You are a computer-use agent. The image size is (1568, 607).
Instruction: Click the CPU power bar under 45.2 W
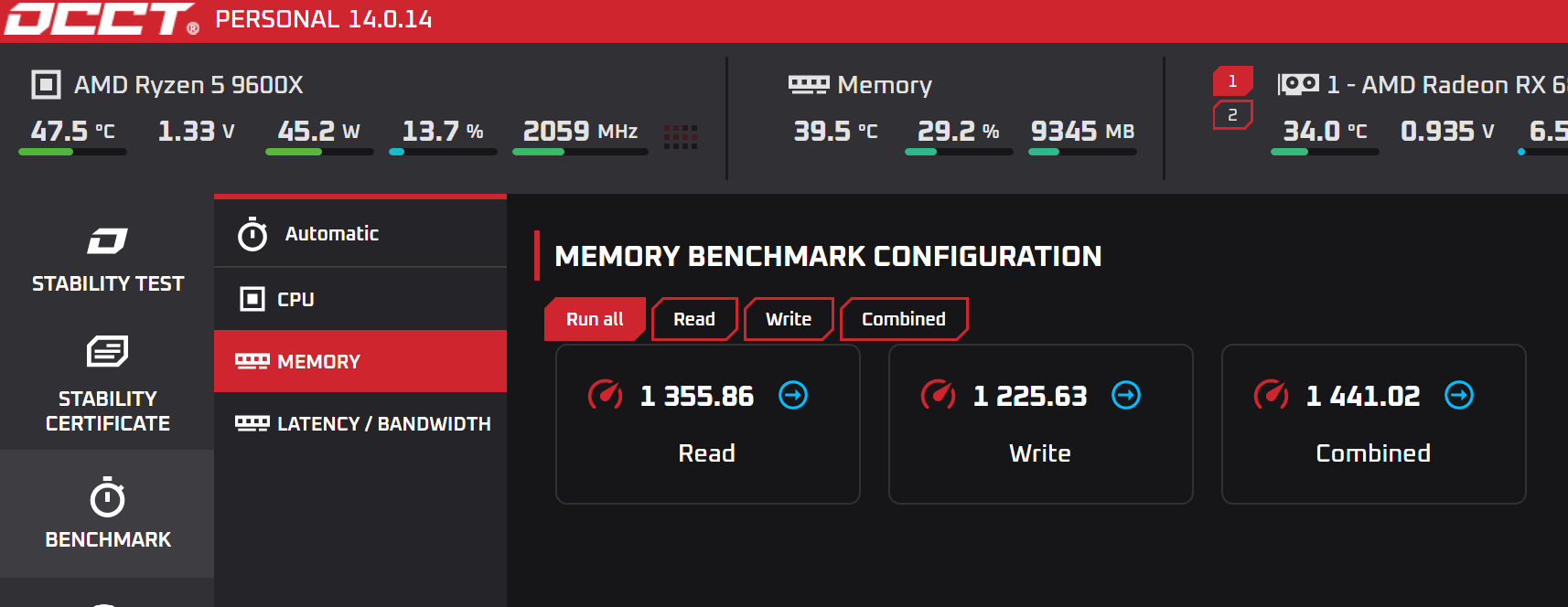[x=319, y=152]
